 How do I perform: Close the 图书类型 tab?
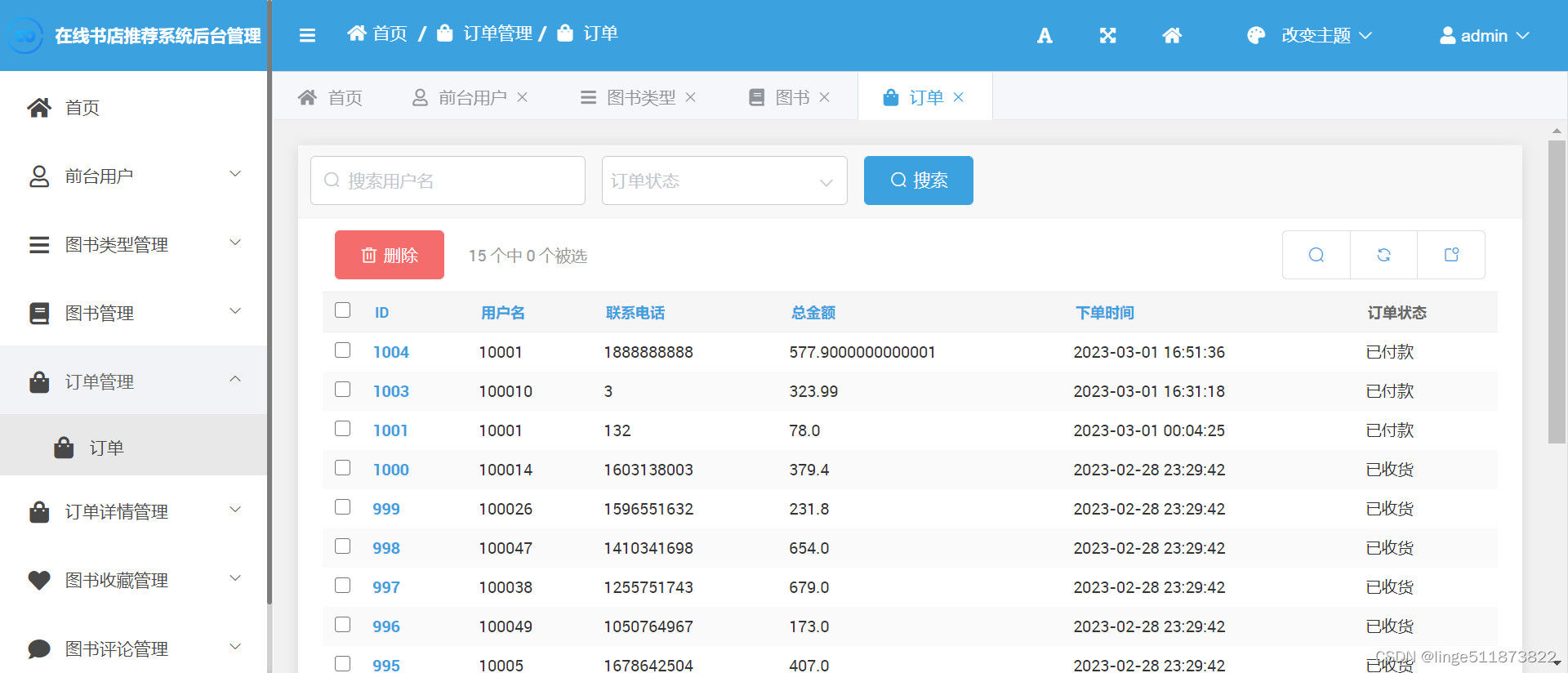[691, 97]
